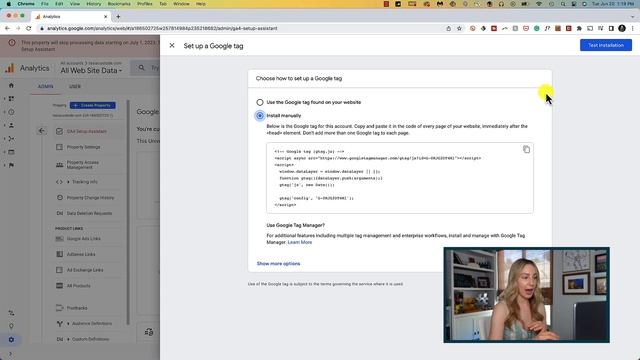Click the webcam video overlay

tap(527, 295)
